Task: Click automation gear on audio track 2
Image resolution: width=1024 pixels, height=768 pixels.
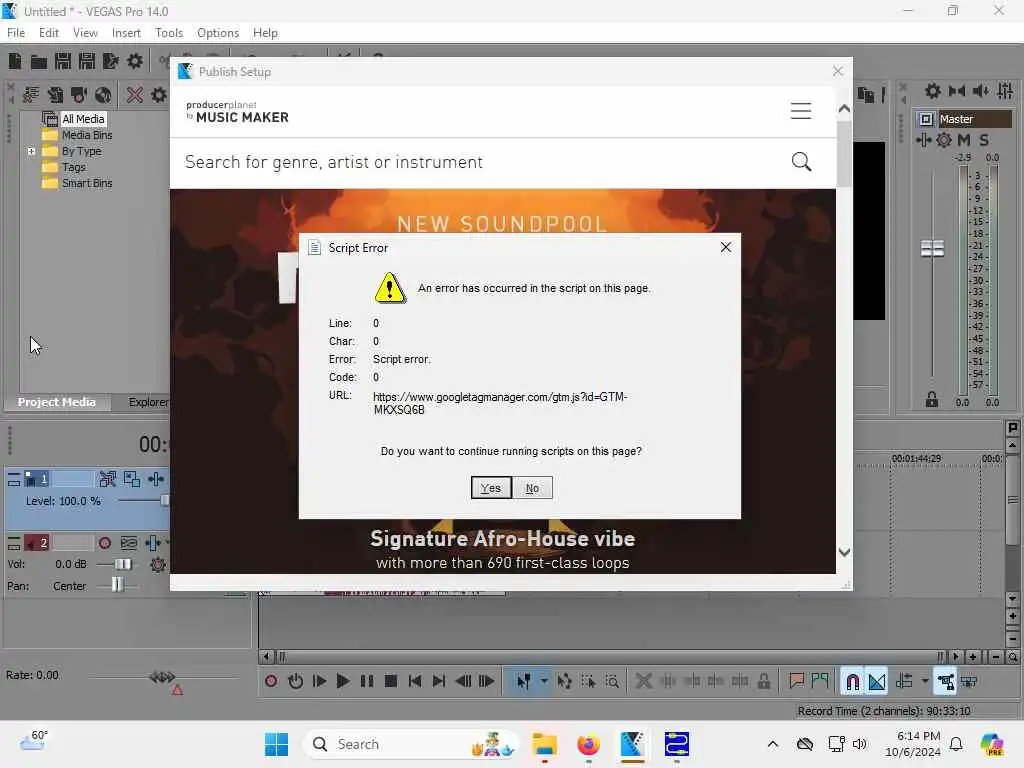Action: [158, 564]
